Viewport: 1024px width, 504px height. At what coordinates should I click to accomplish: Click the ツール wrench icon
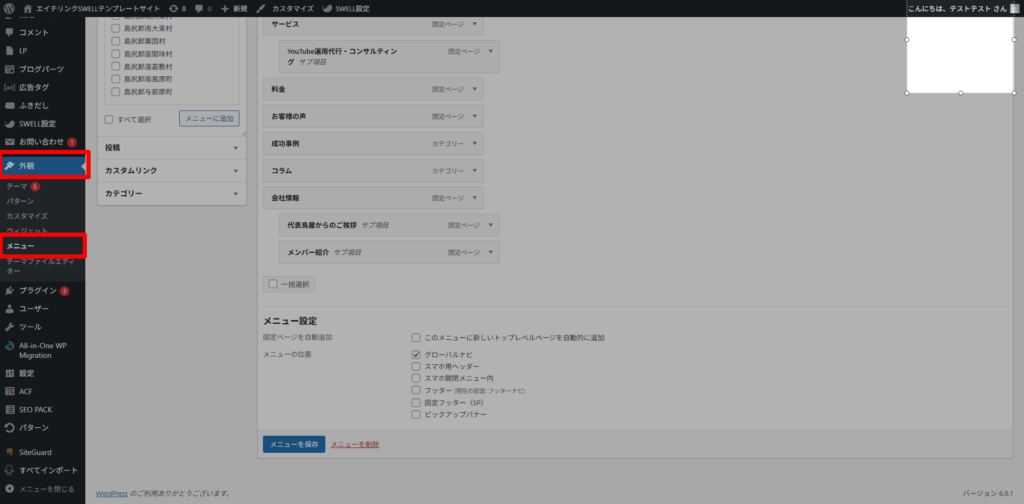9,326
